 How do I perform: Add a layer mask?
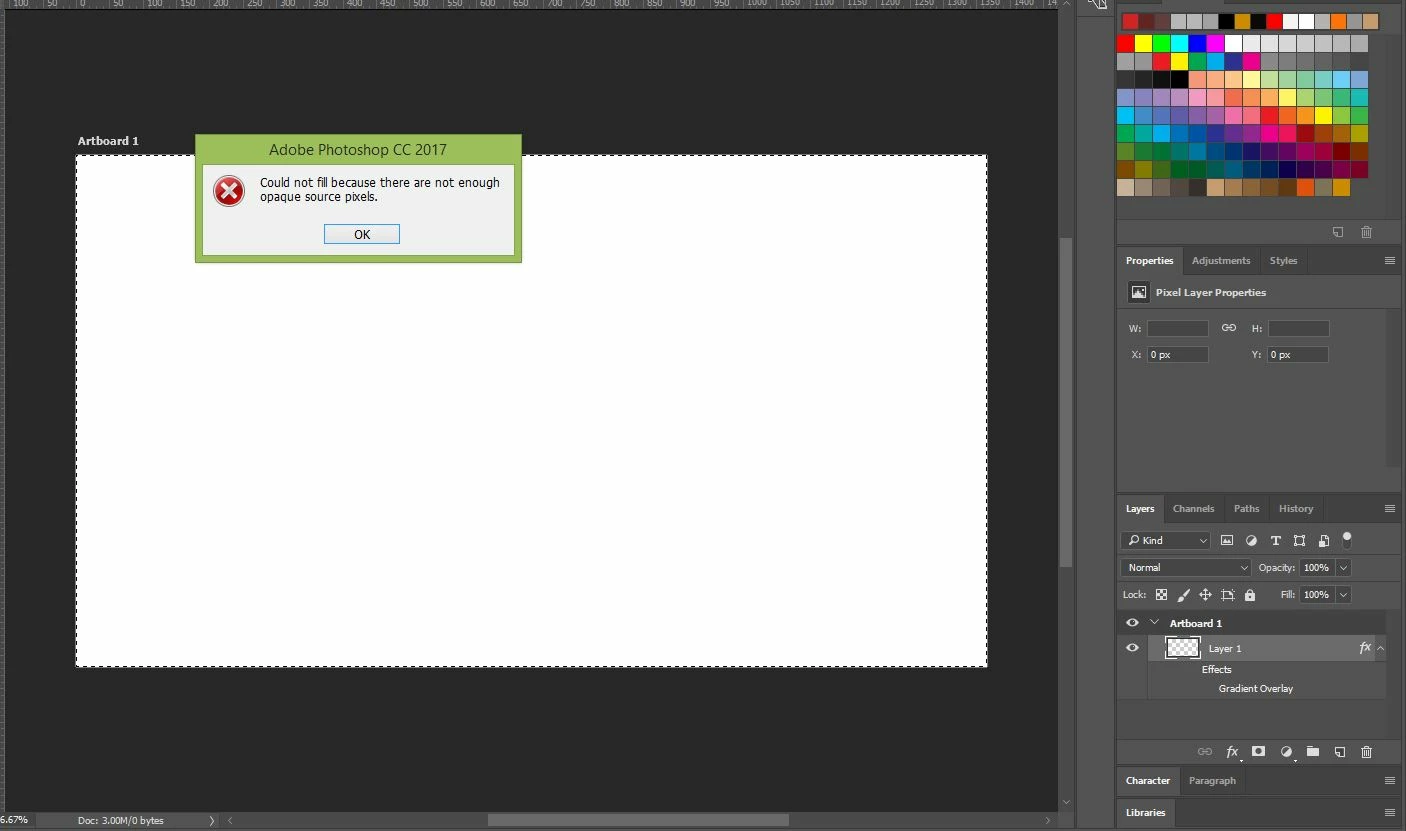[1259, 752]
